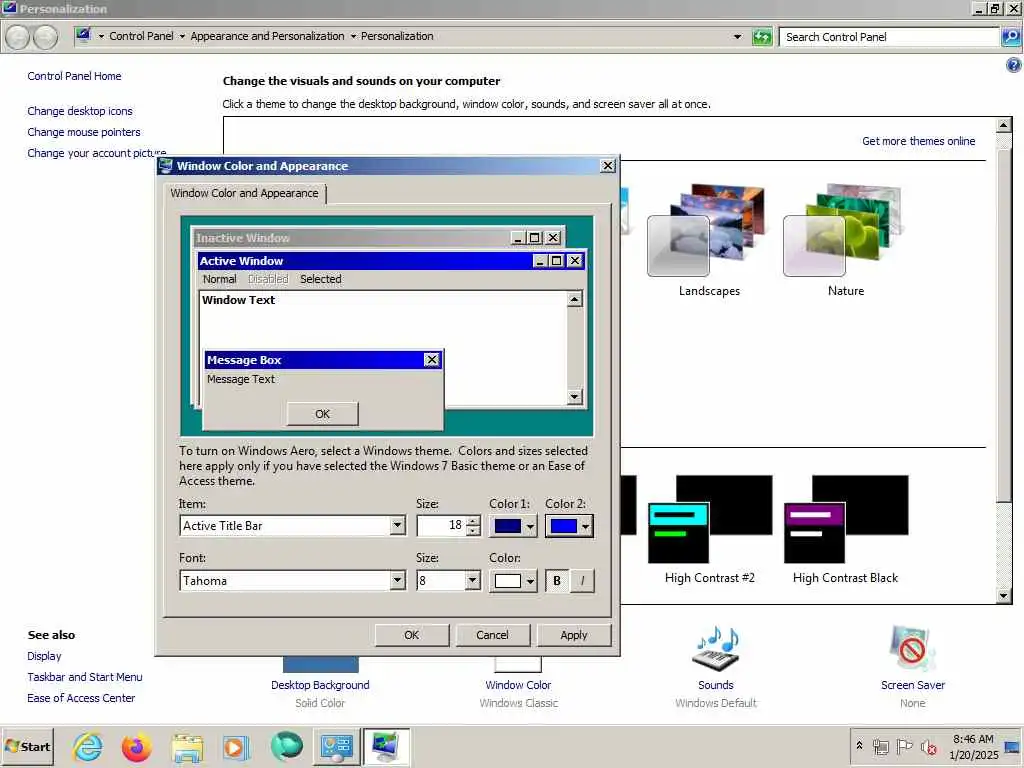Open Windows Media Player taskbar icon
This screenshot has height=768, width=1024.
236,746
